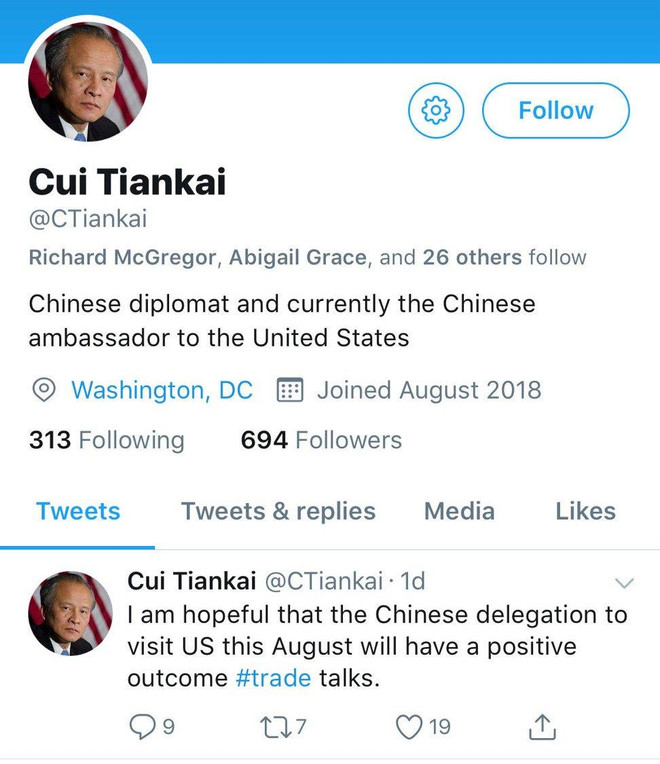View large profile picture
The image size is (660, 764).
[x=88, y=81]
